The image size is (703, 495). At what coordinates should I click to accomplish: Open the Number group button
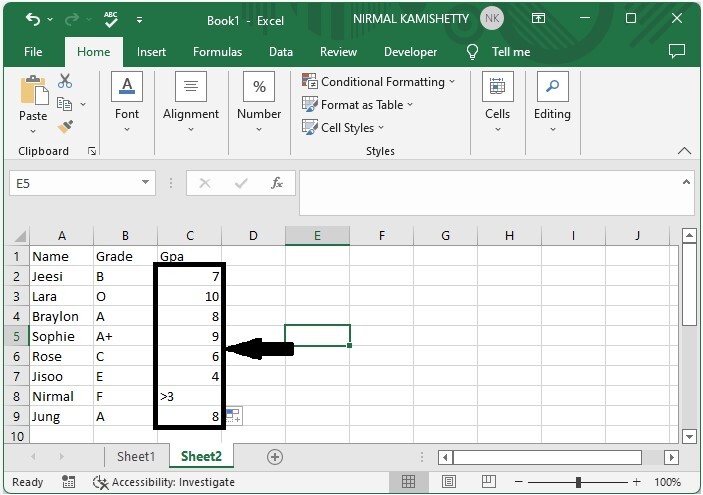[x=259, y=102]
